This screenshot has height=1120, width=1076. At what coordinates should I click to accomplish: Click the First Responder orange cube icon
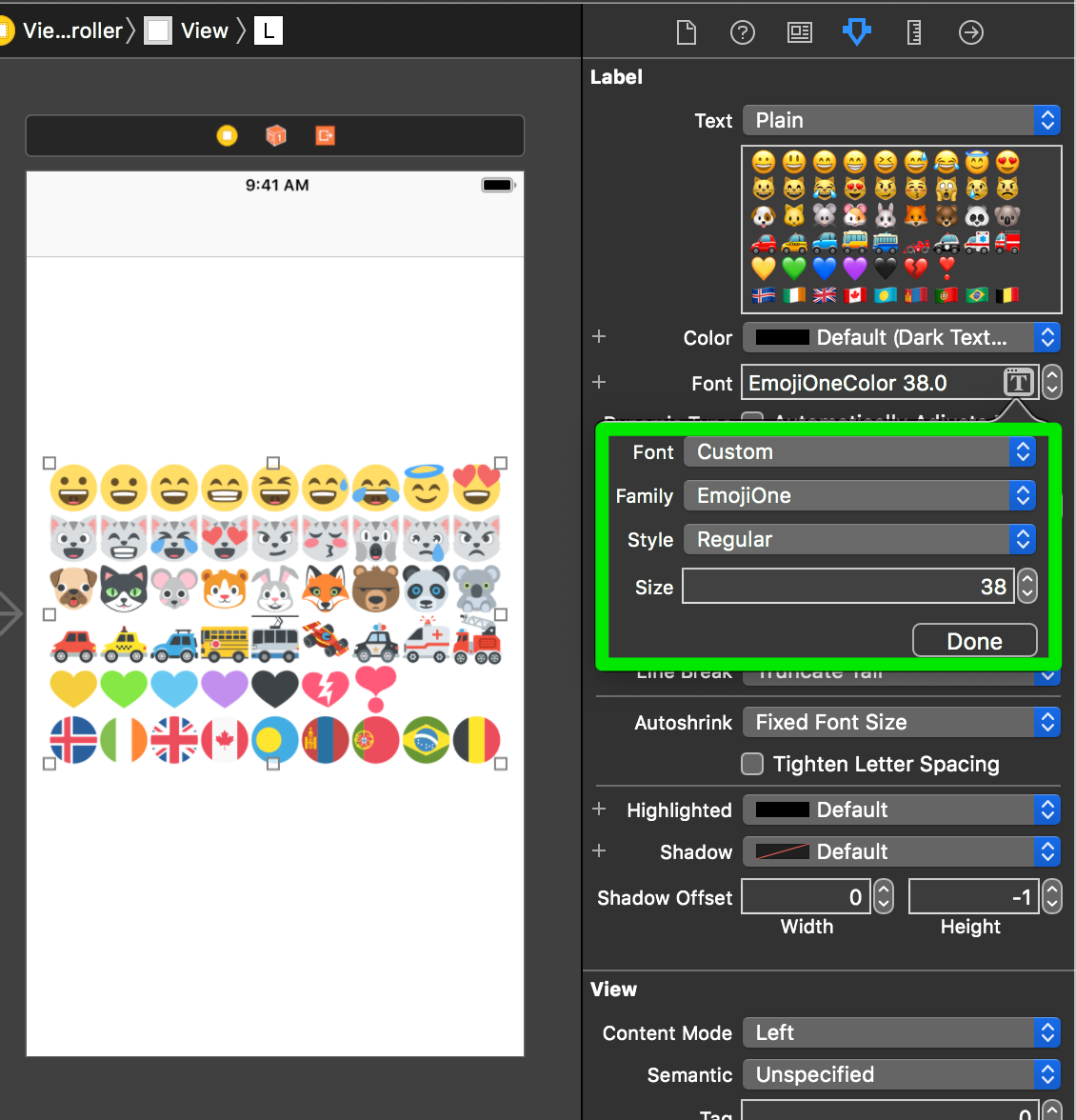[x=276, y=135]
